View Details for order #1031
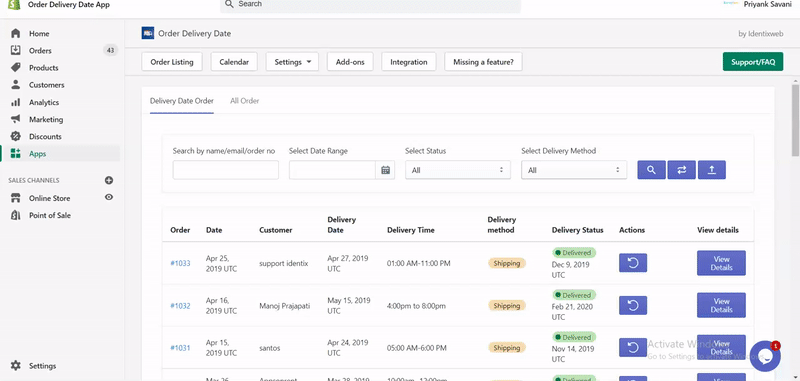This screenshot has height=381, width=800. tap(721, 347)
